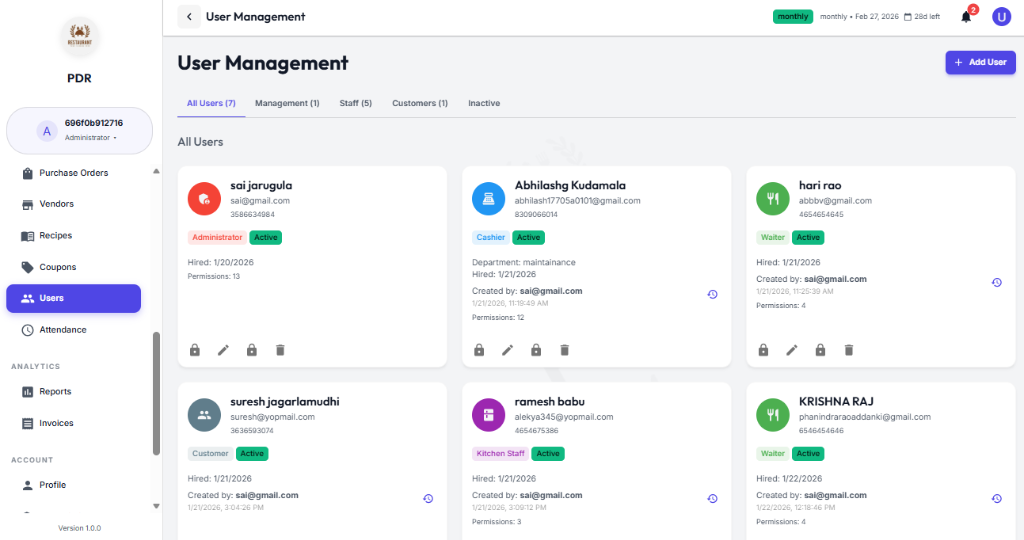Open the user avatar menu labeled U
This screenshot has width=1024, height=540.
tap(1001, 17)
